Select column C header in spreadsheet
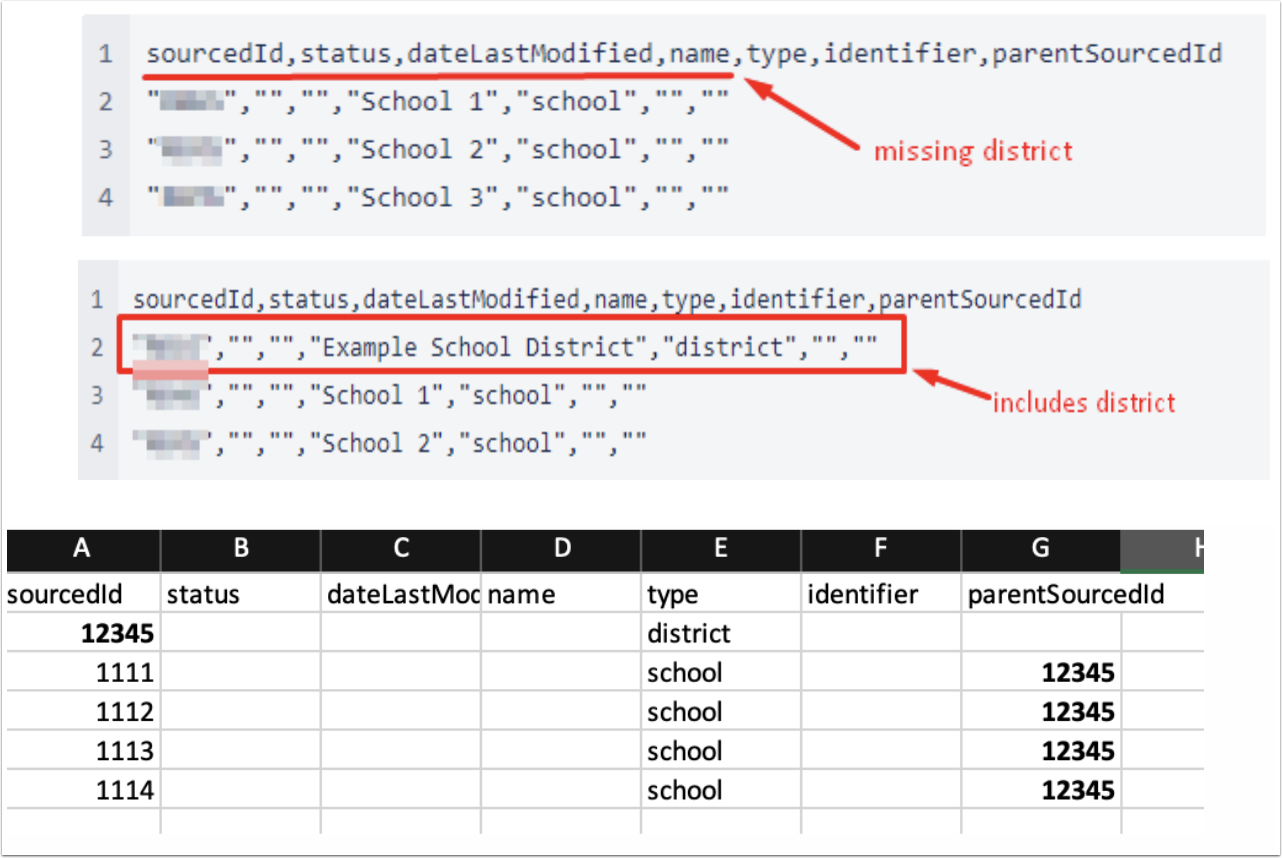 401,550
